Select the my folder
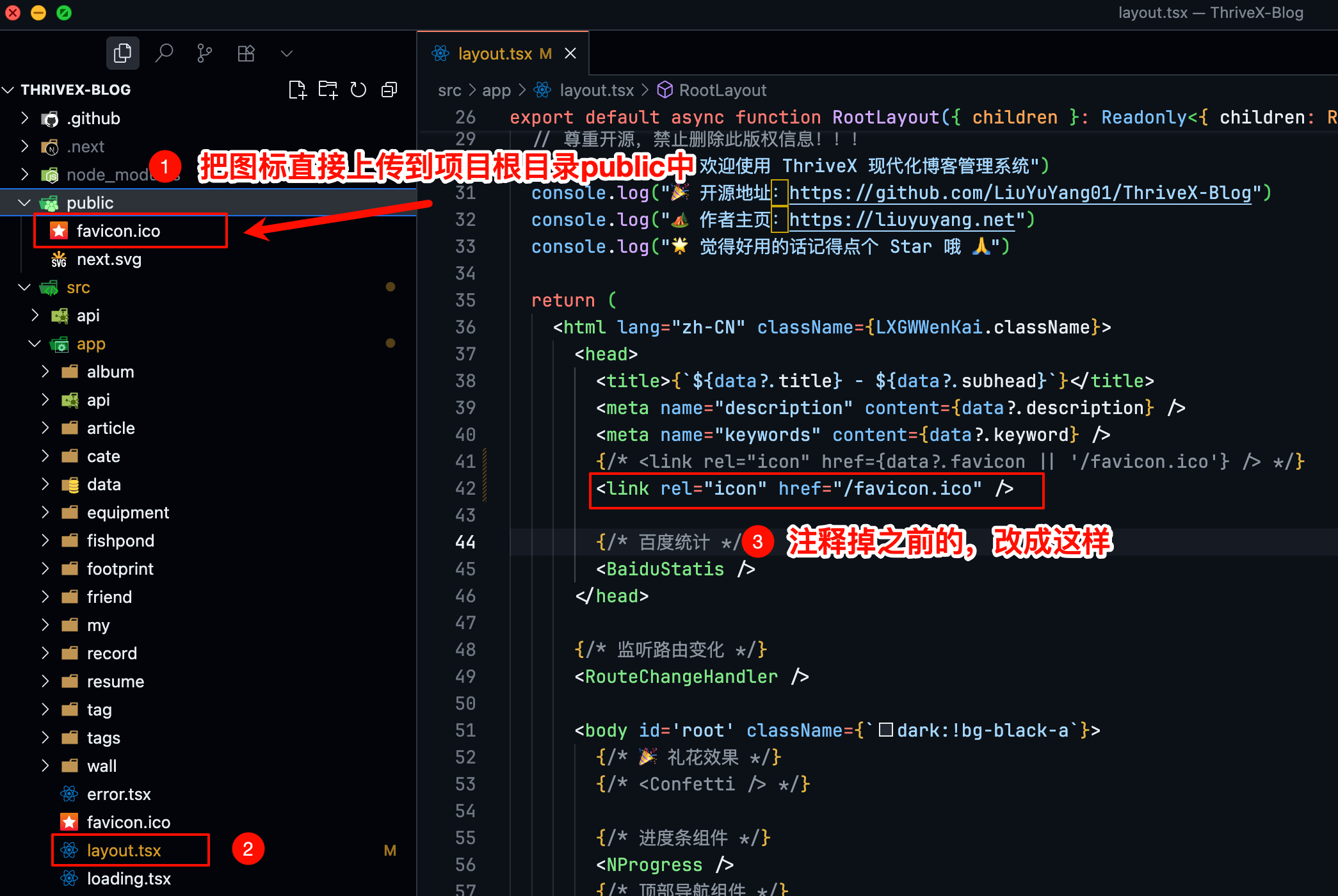 pos(99,625)
